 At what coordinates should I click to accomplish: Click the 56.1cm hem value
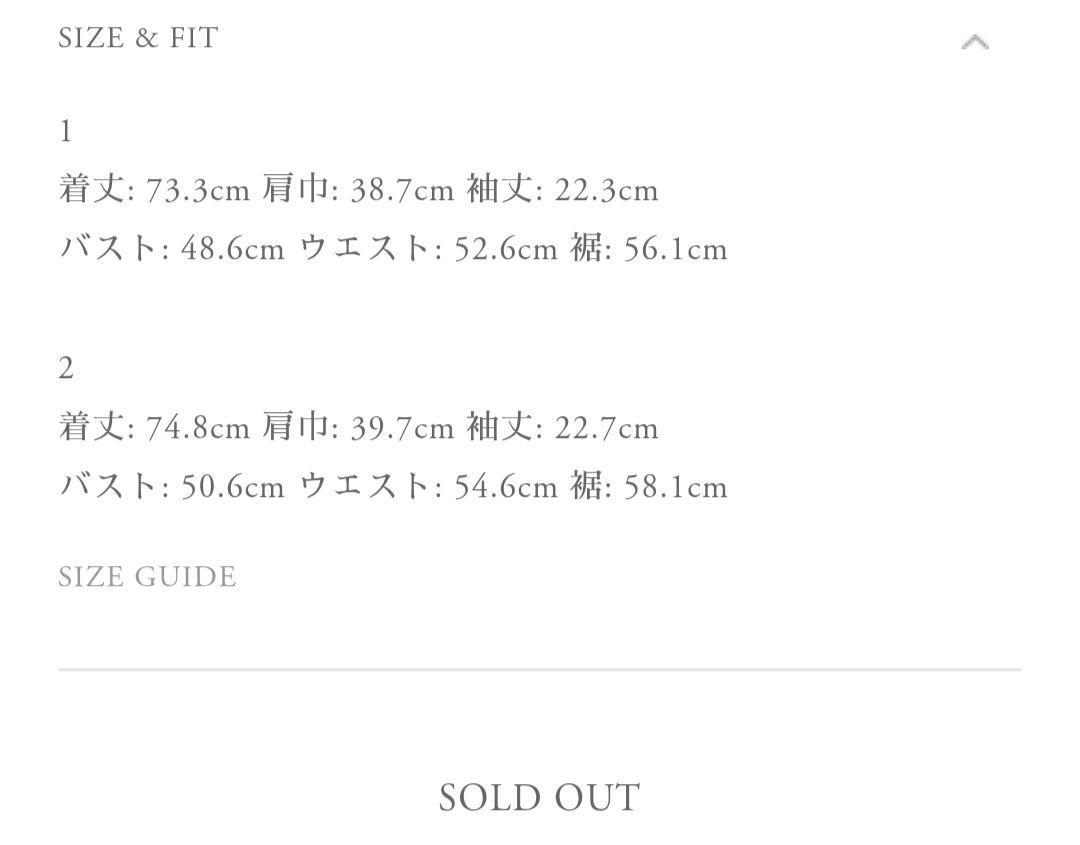coord(676,249)
